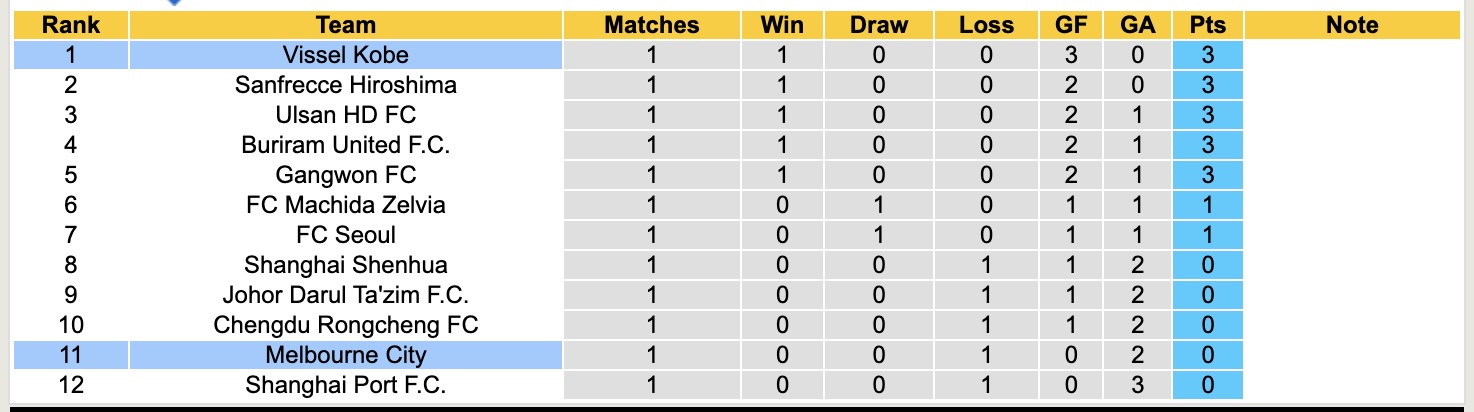The height and width of the screenshot is (412, 1474).
Task: Click Vissel Kobe's highlighted points cell
Action: (x=1207, y=55)
